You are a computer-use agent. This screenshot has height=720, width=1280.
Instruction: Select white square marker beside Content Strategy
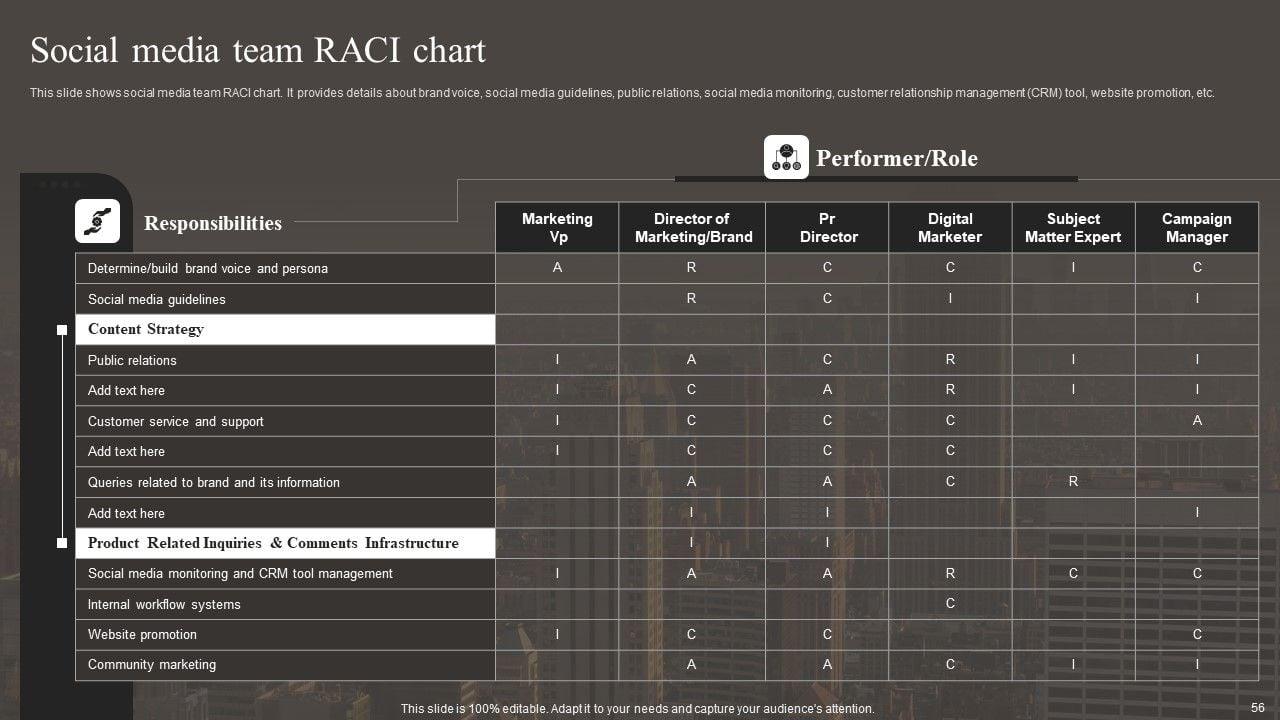62,330
